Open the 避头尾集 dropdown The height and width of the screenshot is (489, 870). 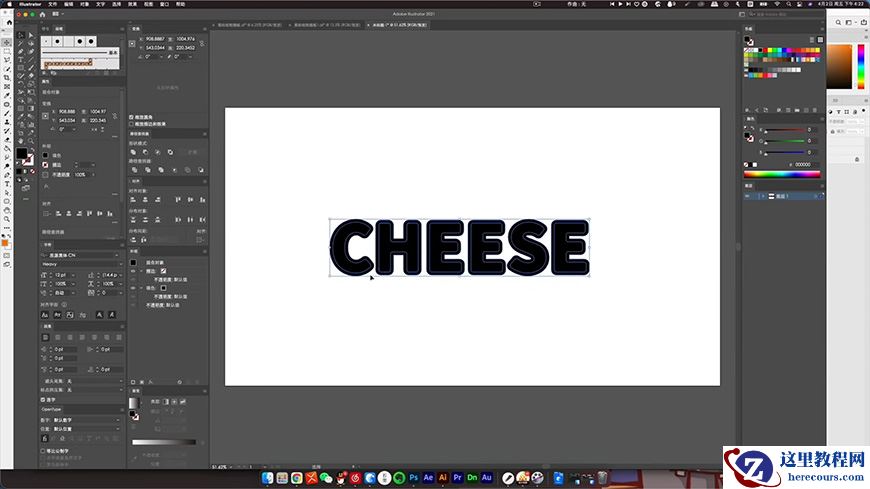pos(121,381)
